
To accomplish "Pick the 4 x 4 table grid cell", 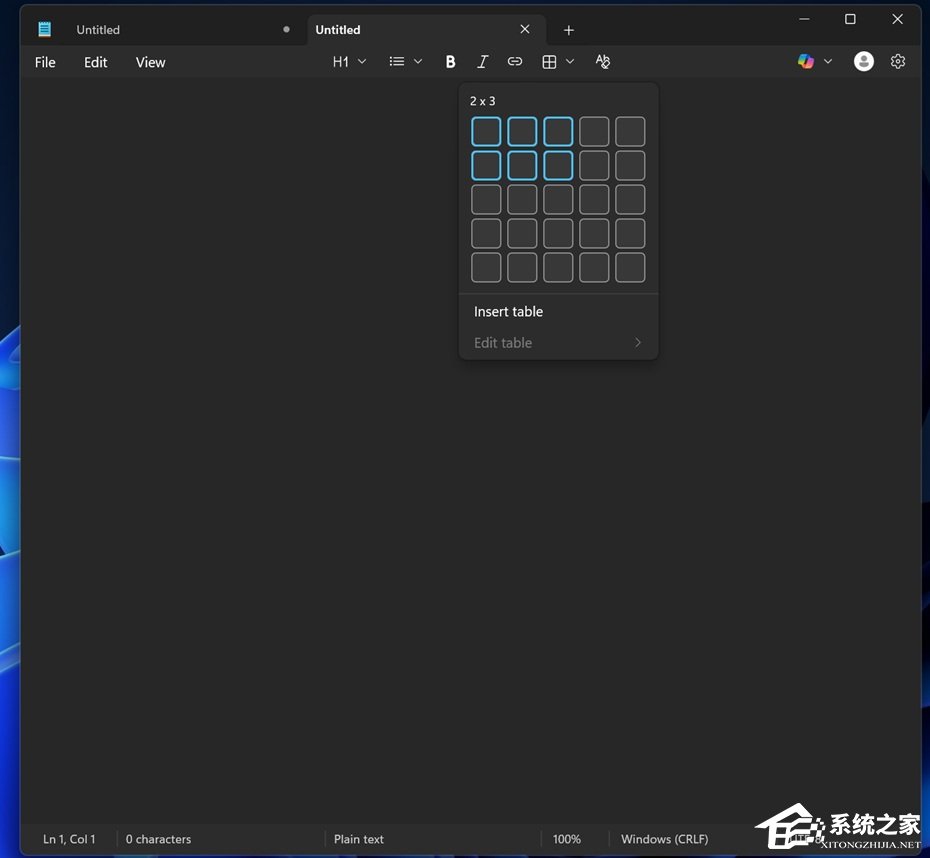I will [x=594, y=234].
